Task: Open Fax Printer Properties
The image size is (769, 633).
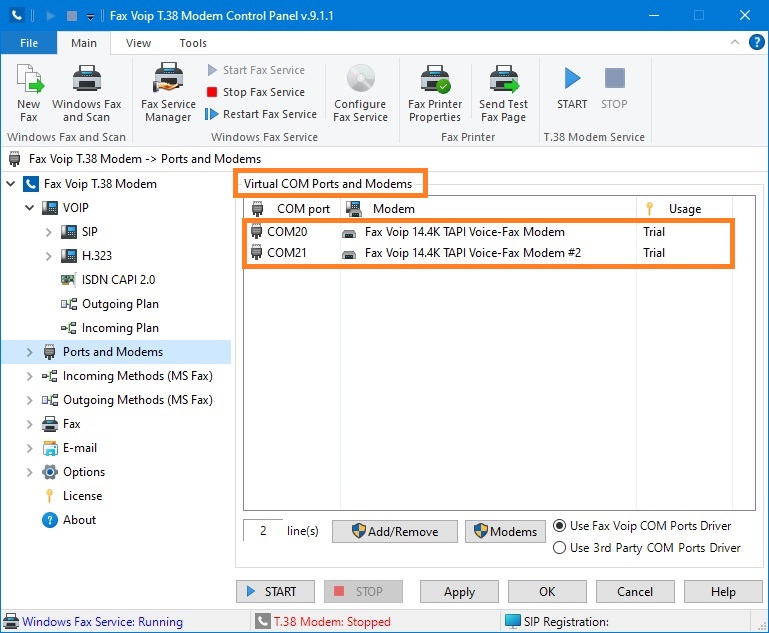Action: pos(435,93)
